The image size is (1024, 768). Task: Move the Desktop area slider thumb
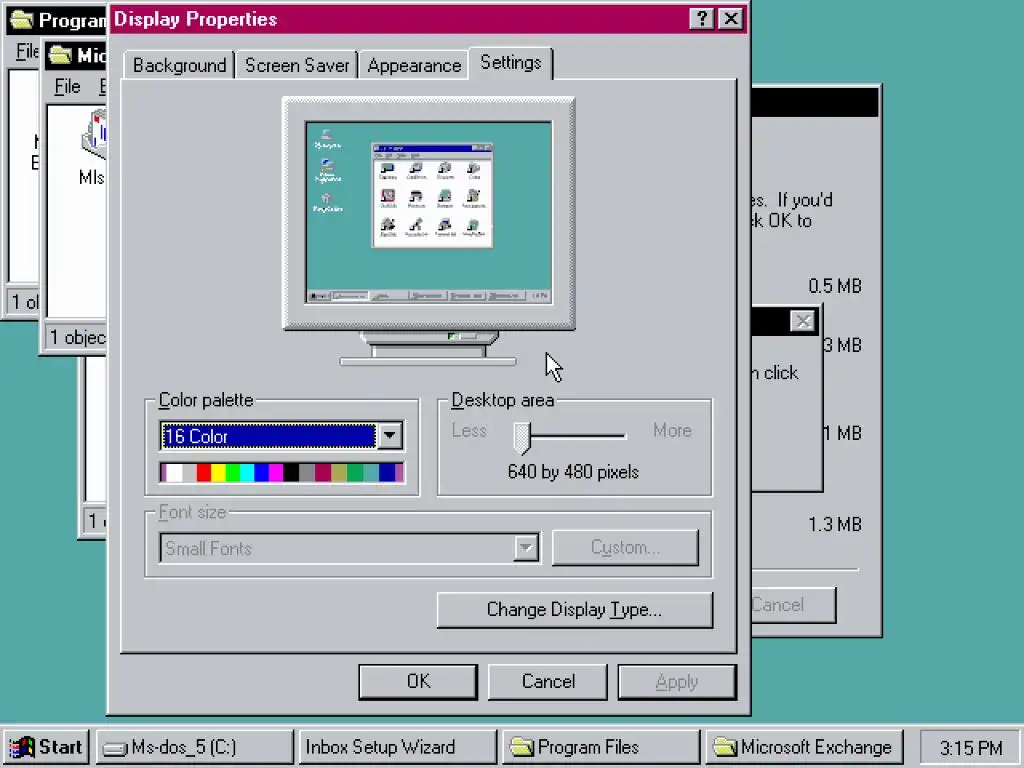[x=522, y=437]
